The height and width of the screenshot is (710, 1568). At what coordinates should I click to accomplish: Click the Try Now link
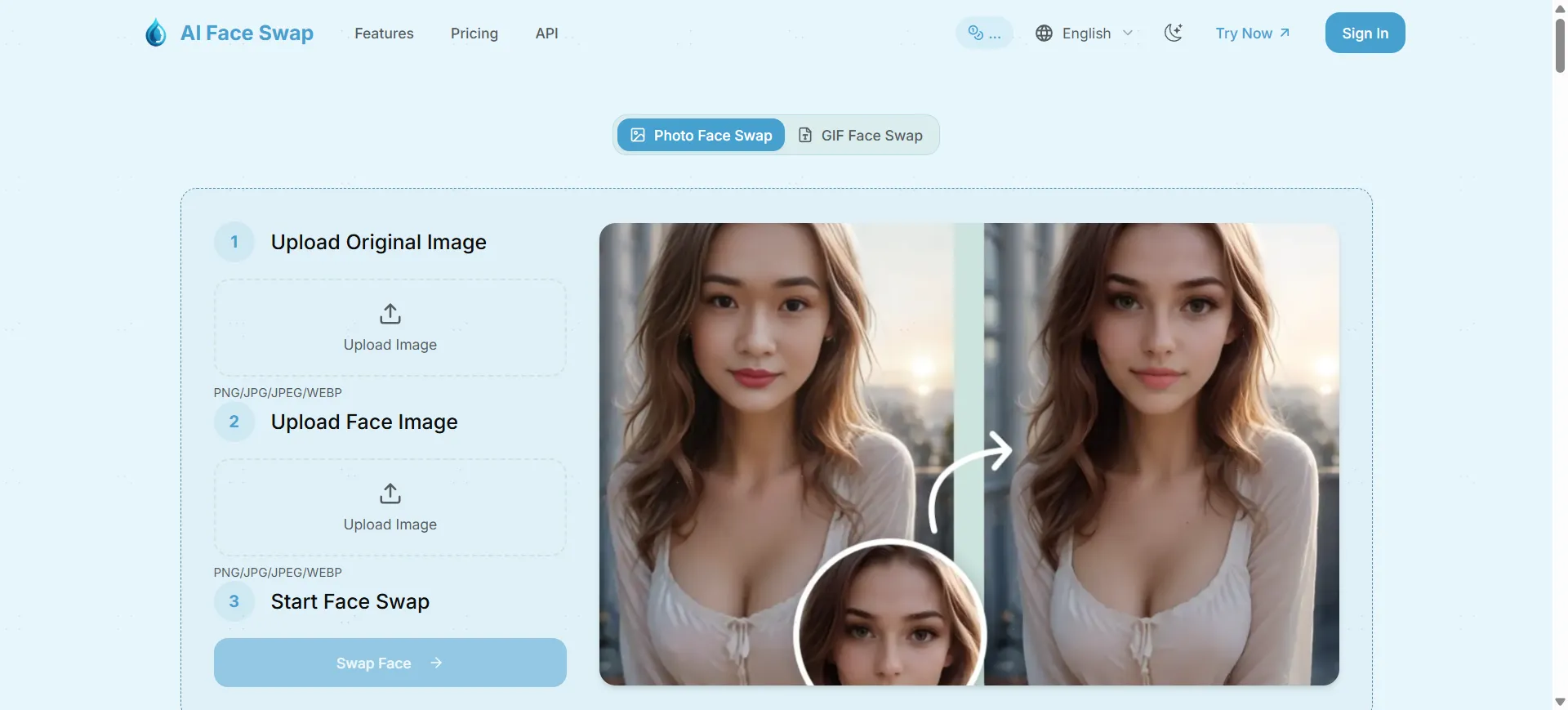click(x=1252, y=33)
